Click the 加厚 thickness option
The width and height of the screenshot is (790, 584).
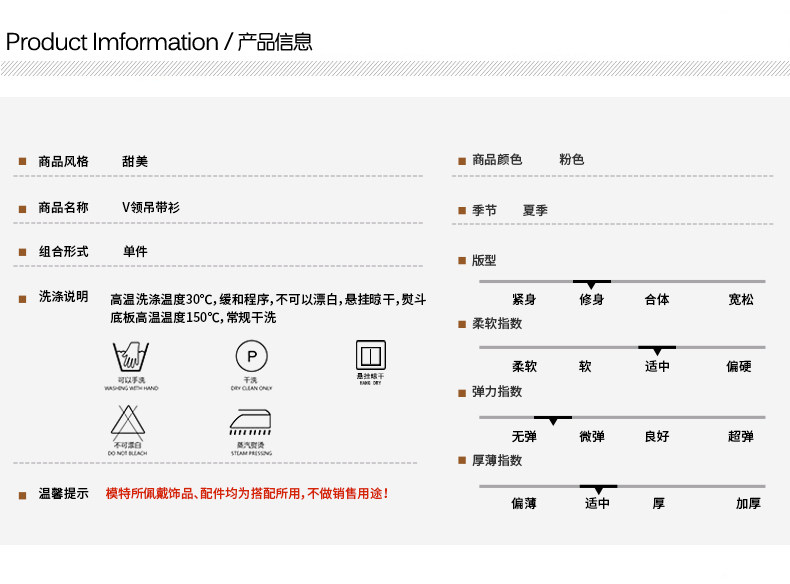click(748, 503)
